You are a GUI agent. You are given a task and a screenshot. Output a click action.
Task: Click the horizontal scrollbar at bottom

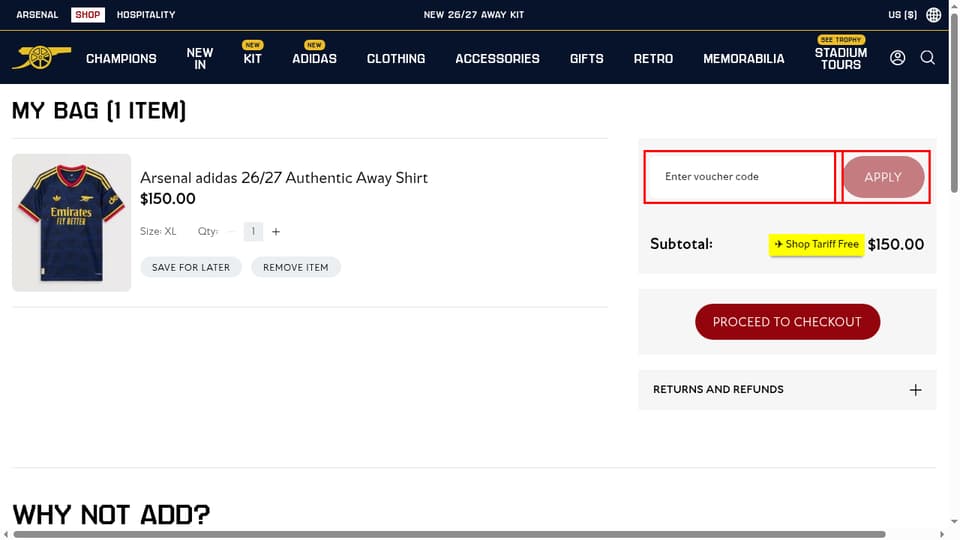pos(449,534)
